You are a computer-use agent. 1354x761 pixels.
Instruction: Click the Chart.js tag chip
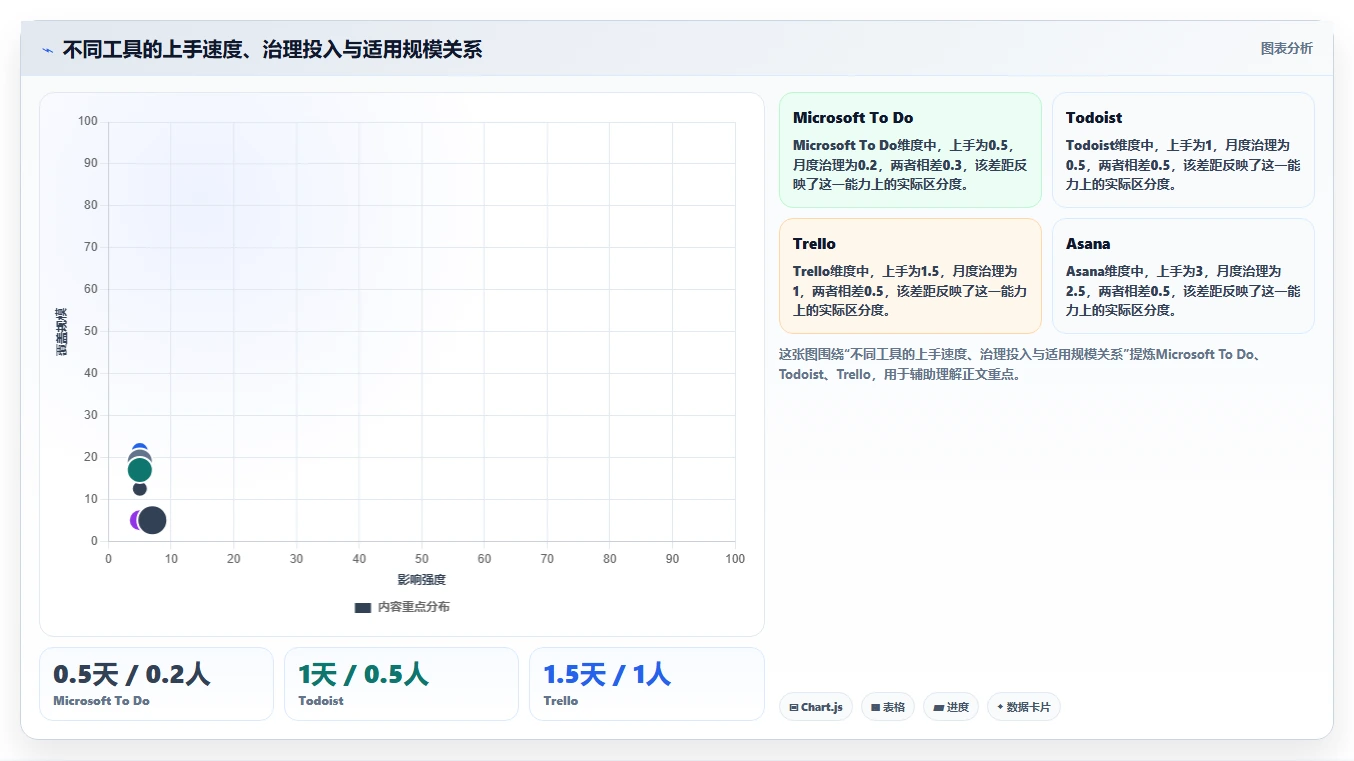click(x=816, y=707)
